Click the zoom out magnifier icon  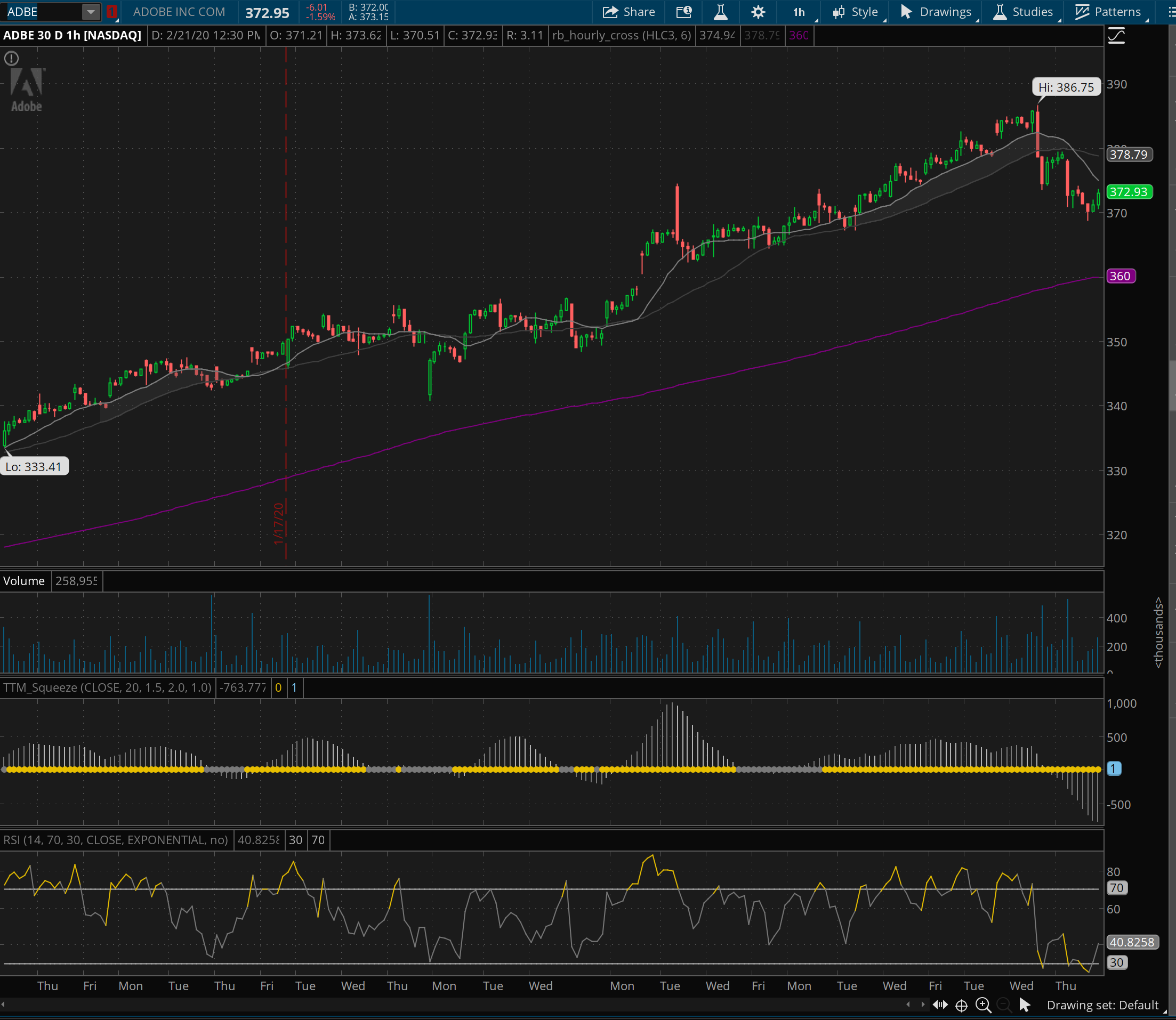coord(1004,1006)
